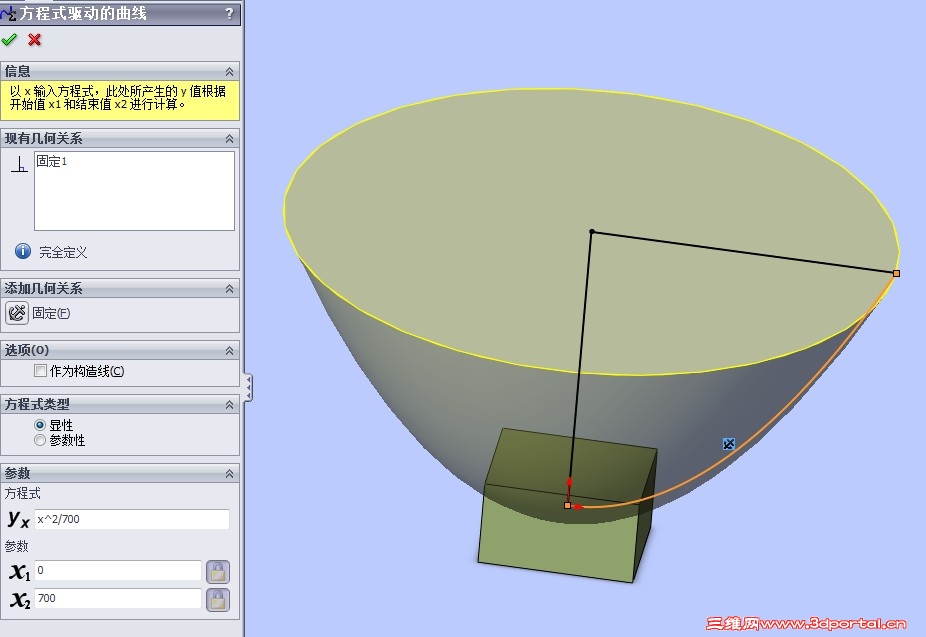This screenshot has width=926, height=637.
Task: Click the 完全定义 status text
Action: (x=63, y=253)
